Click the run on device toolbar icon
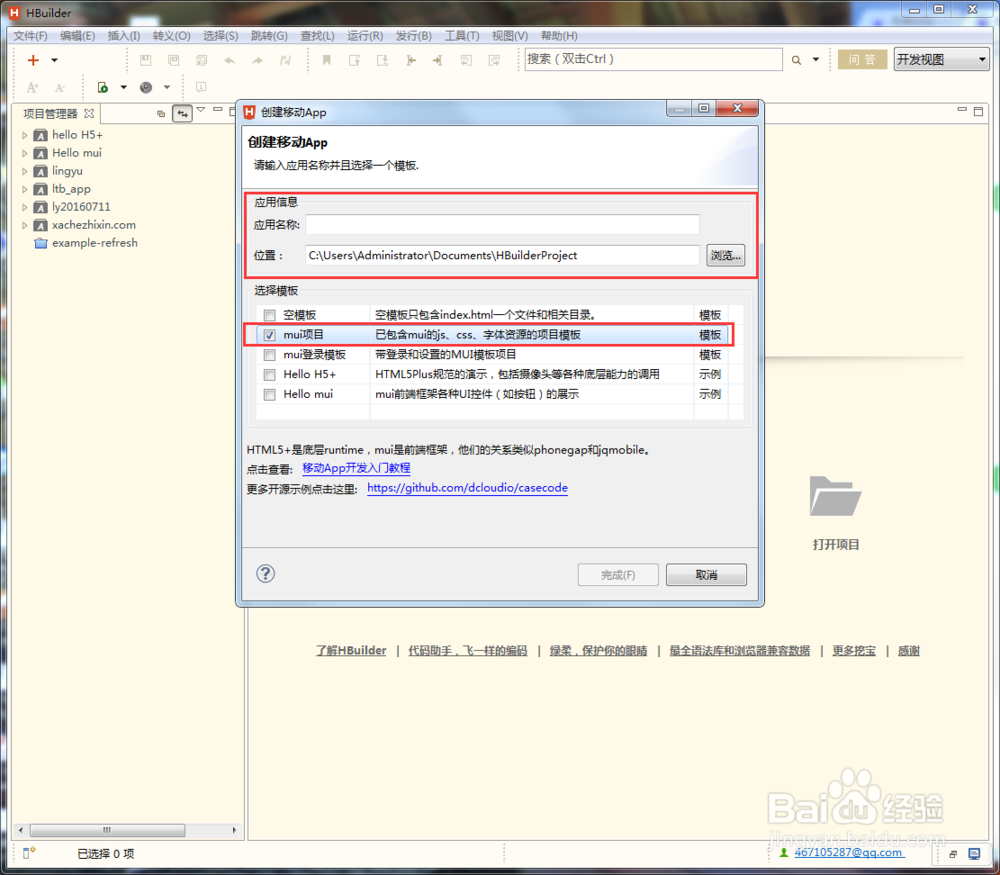This screenshot has height=875, width=1000. pyautogui.click(x=103, y=87)
